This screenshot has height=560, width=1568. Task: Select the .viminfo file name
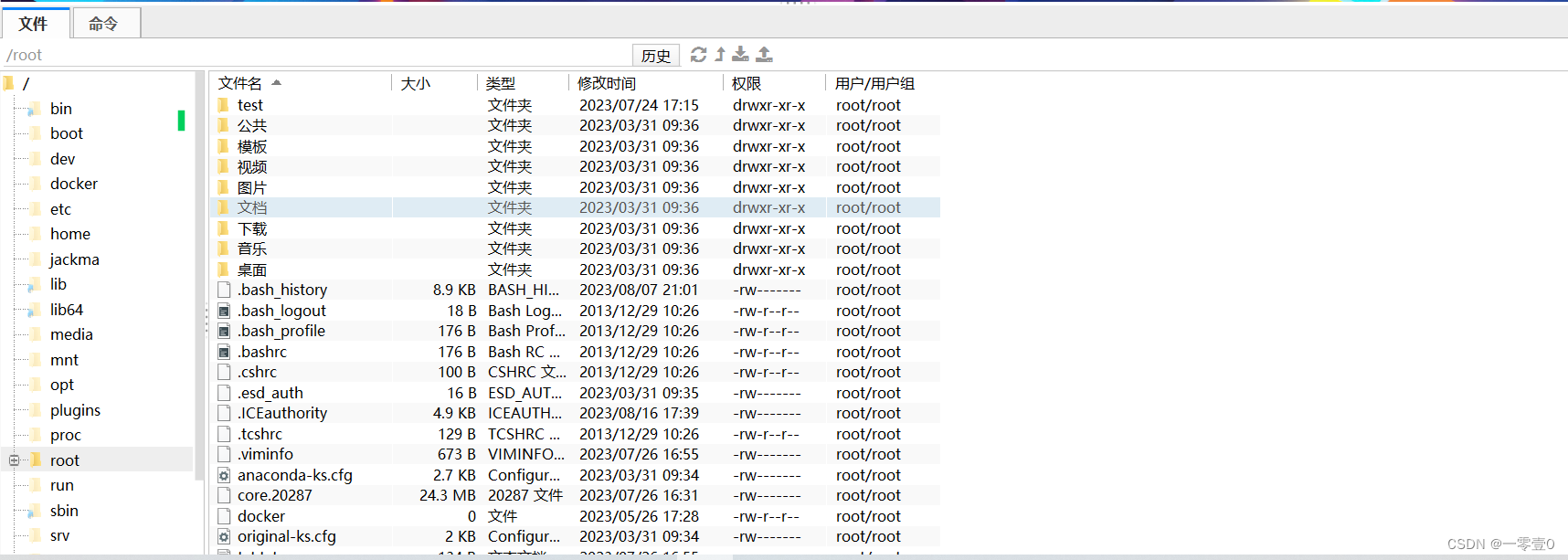[265, 454]
